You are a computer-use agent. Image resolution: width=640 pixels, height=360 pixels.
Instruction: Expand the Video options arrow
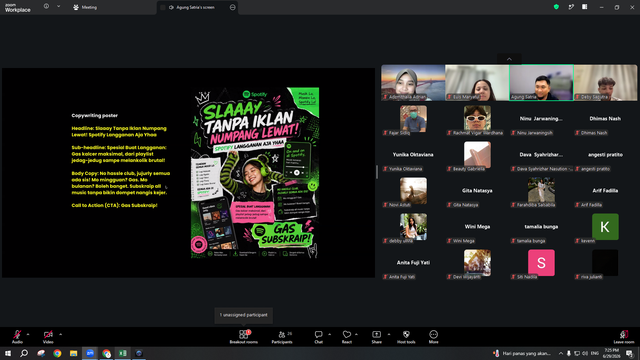point(60,334)
